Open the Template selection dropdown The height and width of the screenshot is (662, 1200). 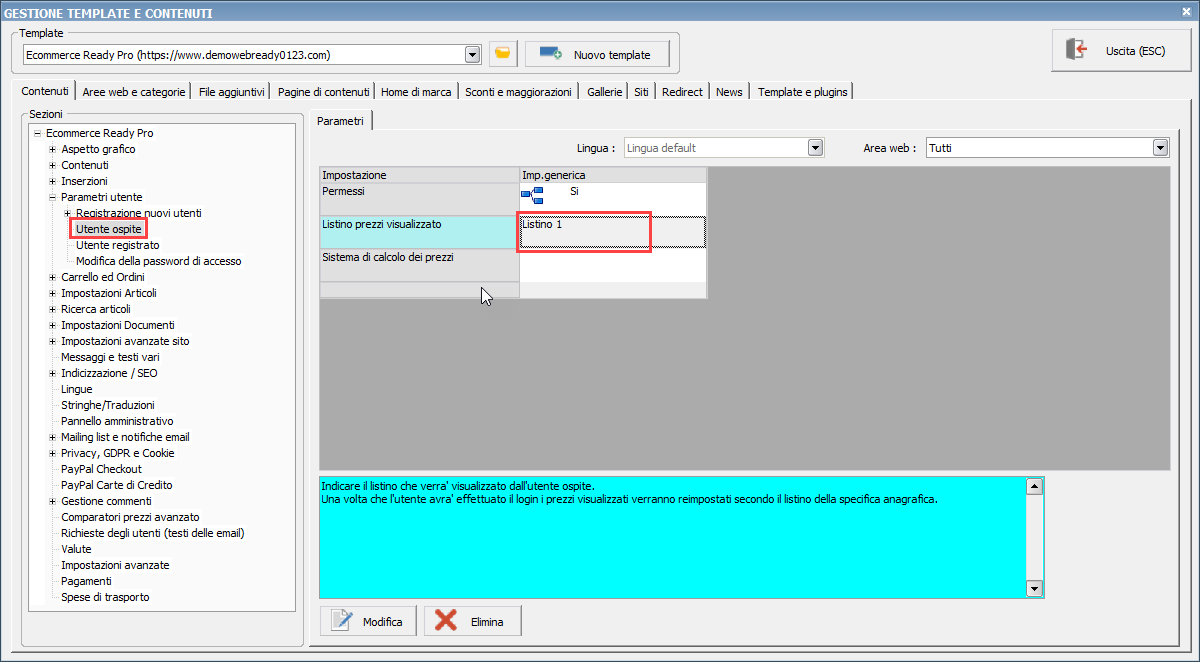pyautogui.click(x=472, y=54)
